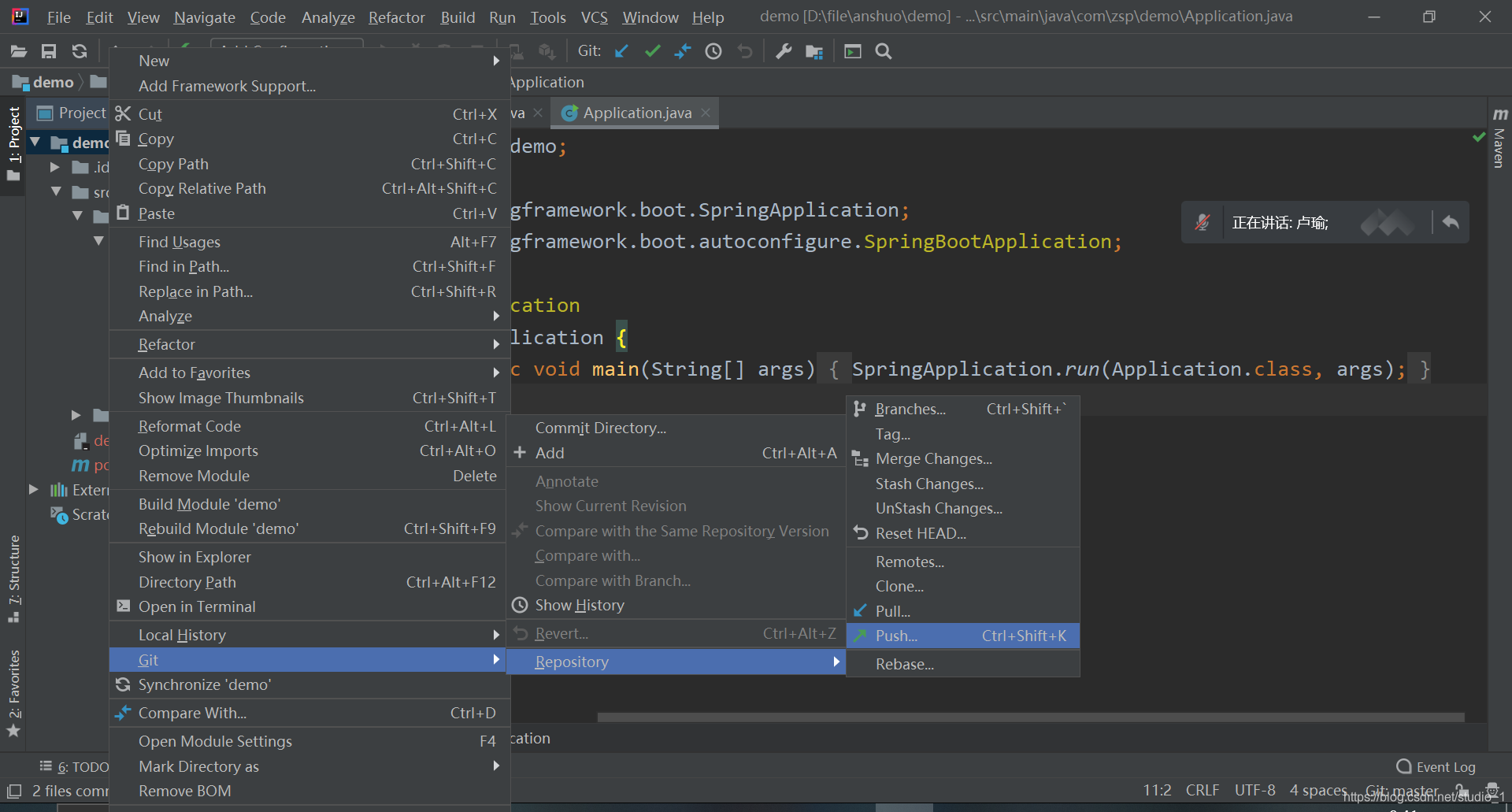Screen dimensions: 1512x812
Task: Expand the .idea folder tree node
Action: click(55, 167)
